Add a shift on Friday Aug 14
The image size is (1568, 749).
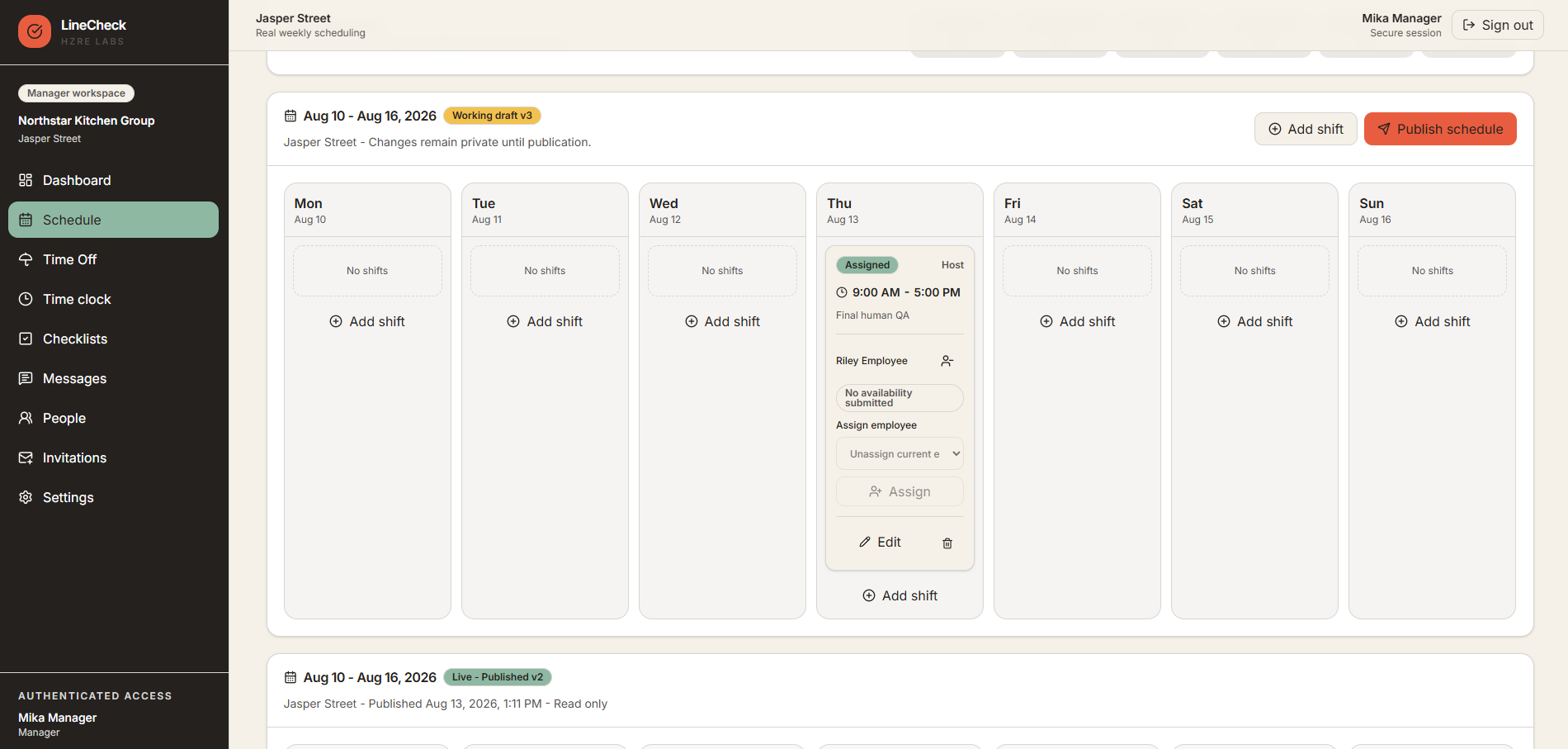coord(1077,321)
